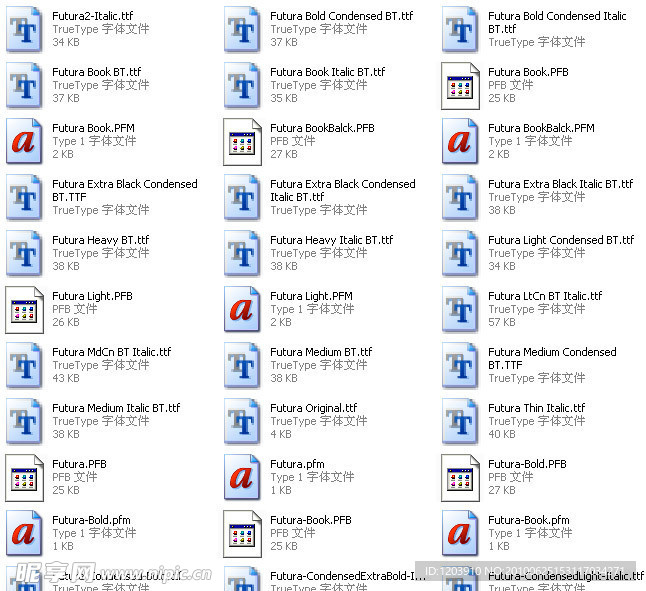Select the Futura Original.ttf icon
The height and width of the screenshot is (591, 646).
pyautogui.click(x=242, y=421)
